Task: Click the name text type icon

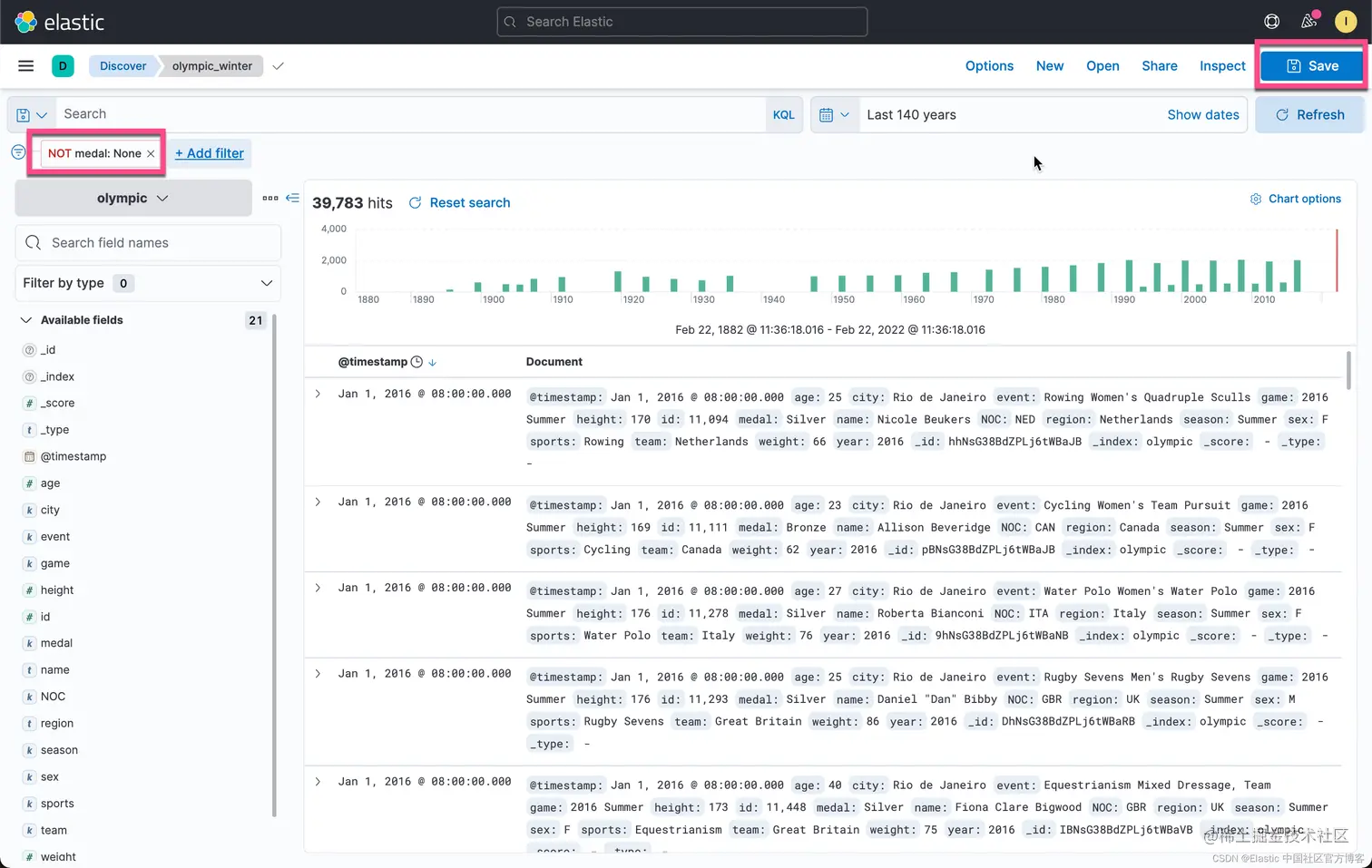Action: 29,670
